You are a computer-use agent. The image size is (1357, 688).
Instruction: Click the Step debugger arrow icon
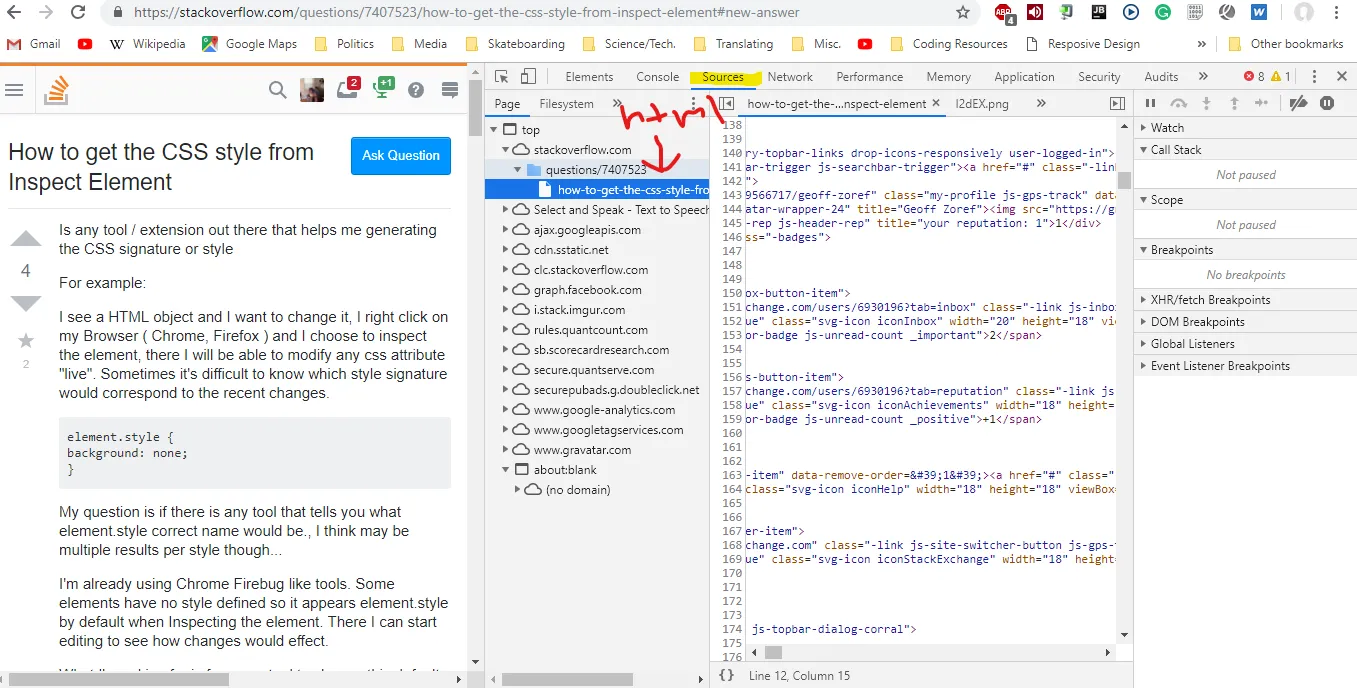pyautogui.click(x=1262, y=103)
